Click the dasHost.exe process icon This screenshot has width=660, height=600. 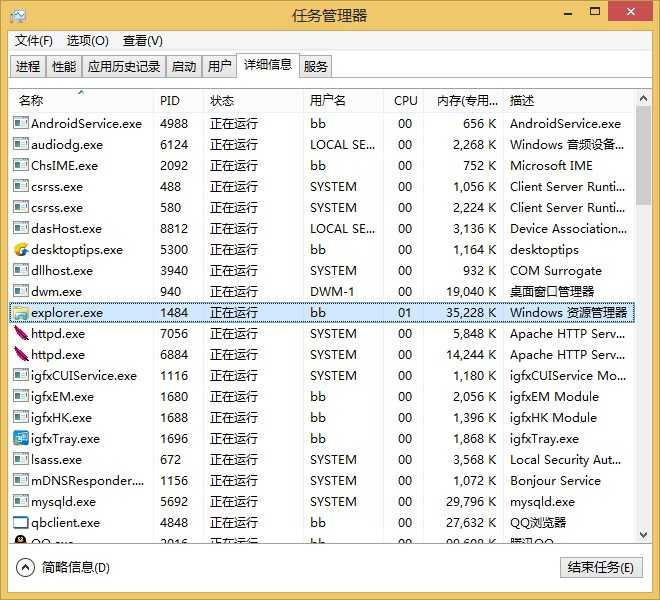click(21, 228)
